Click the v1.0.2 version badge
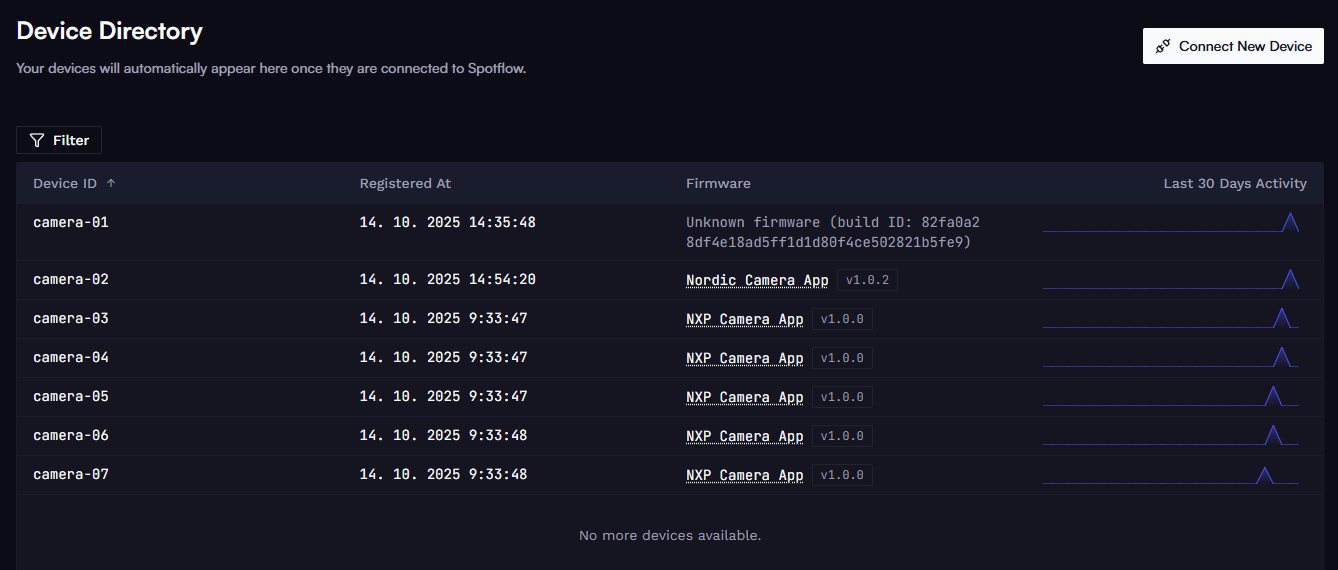 click(867, 280)
